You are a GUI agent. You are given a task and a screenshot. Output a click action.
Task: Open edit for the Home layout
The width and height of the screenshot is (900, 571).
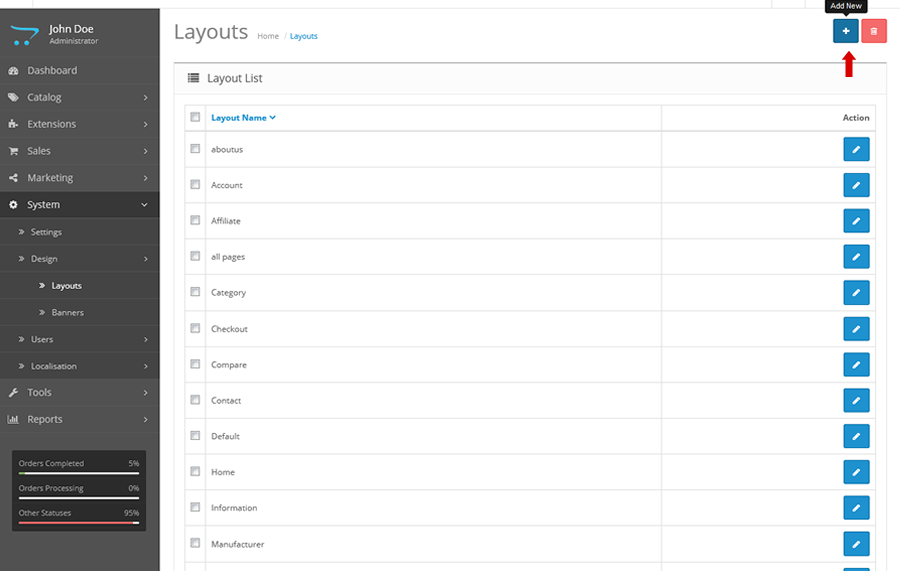click(x=856, y=472)
